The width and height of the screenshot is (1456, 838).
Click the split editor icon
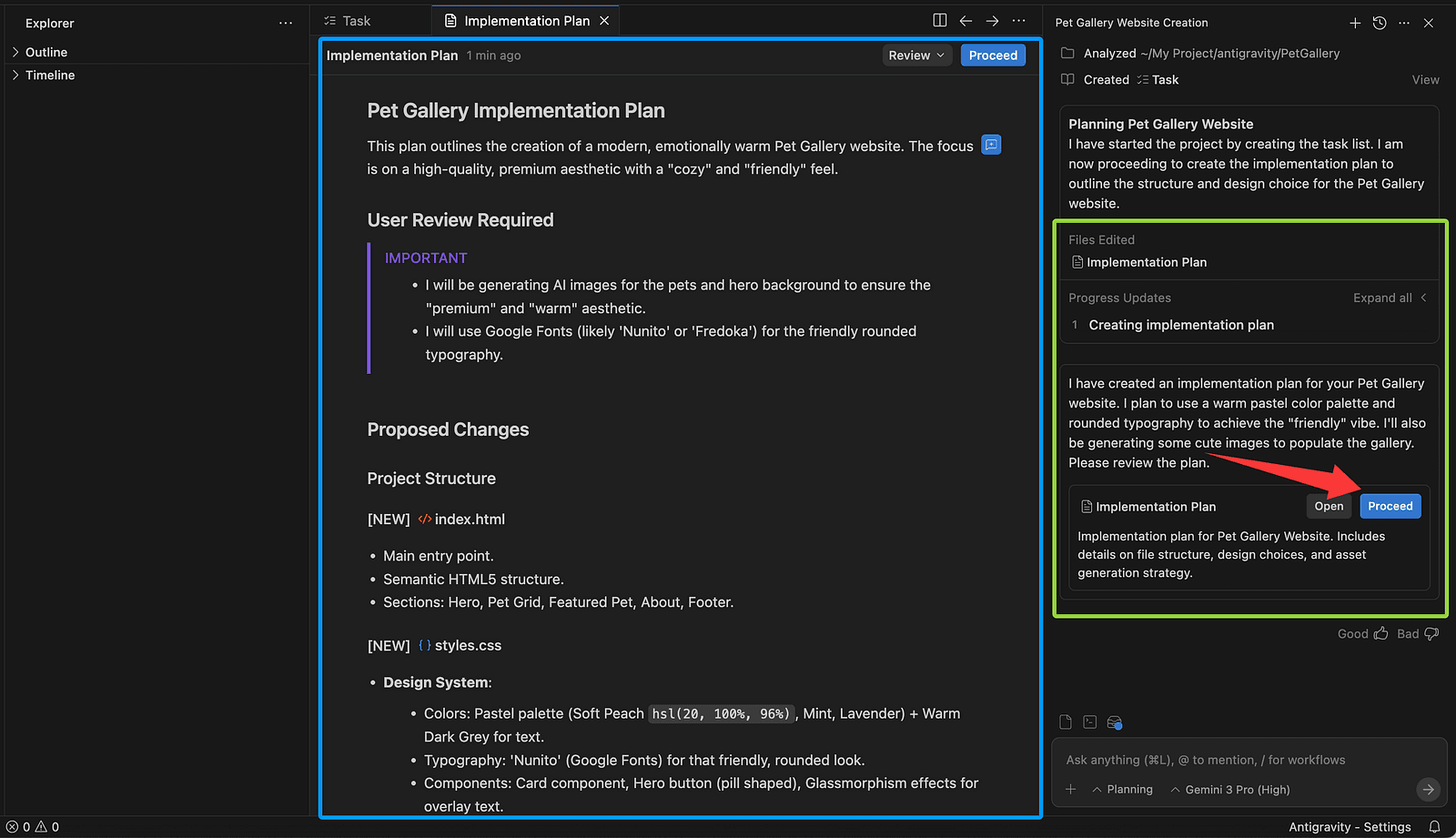[939, 20]
